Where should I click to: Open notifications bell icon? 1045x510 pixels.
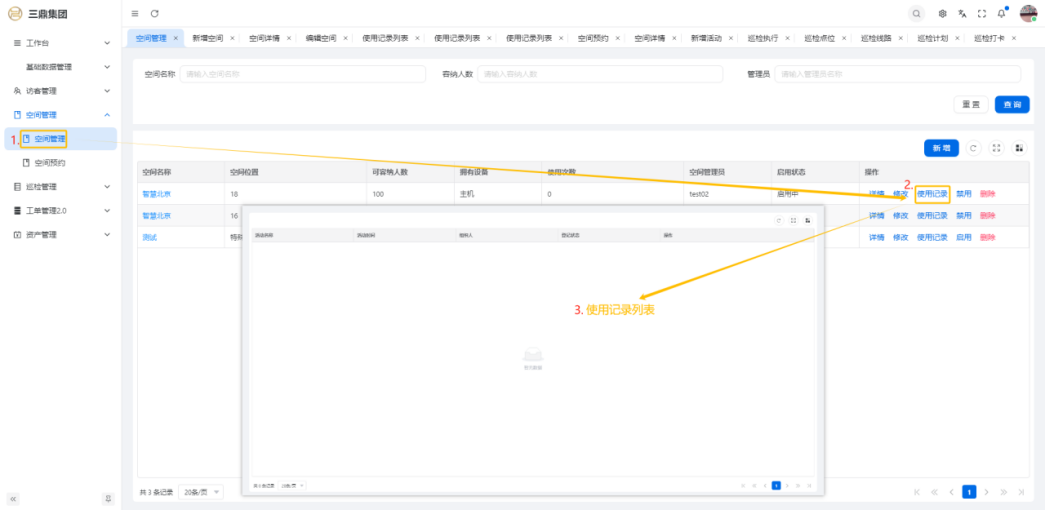tap(1001, 13)
